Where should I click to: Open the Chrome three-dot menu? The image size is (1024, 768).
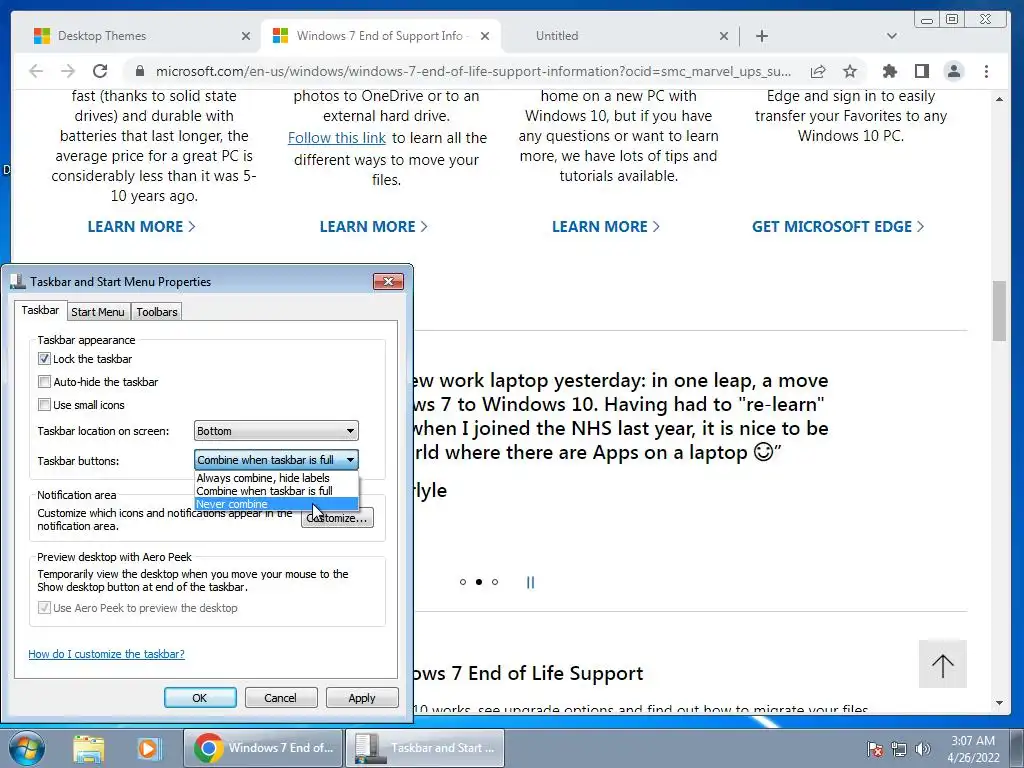coord(986,71)
